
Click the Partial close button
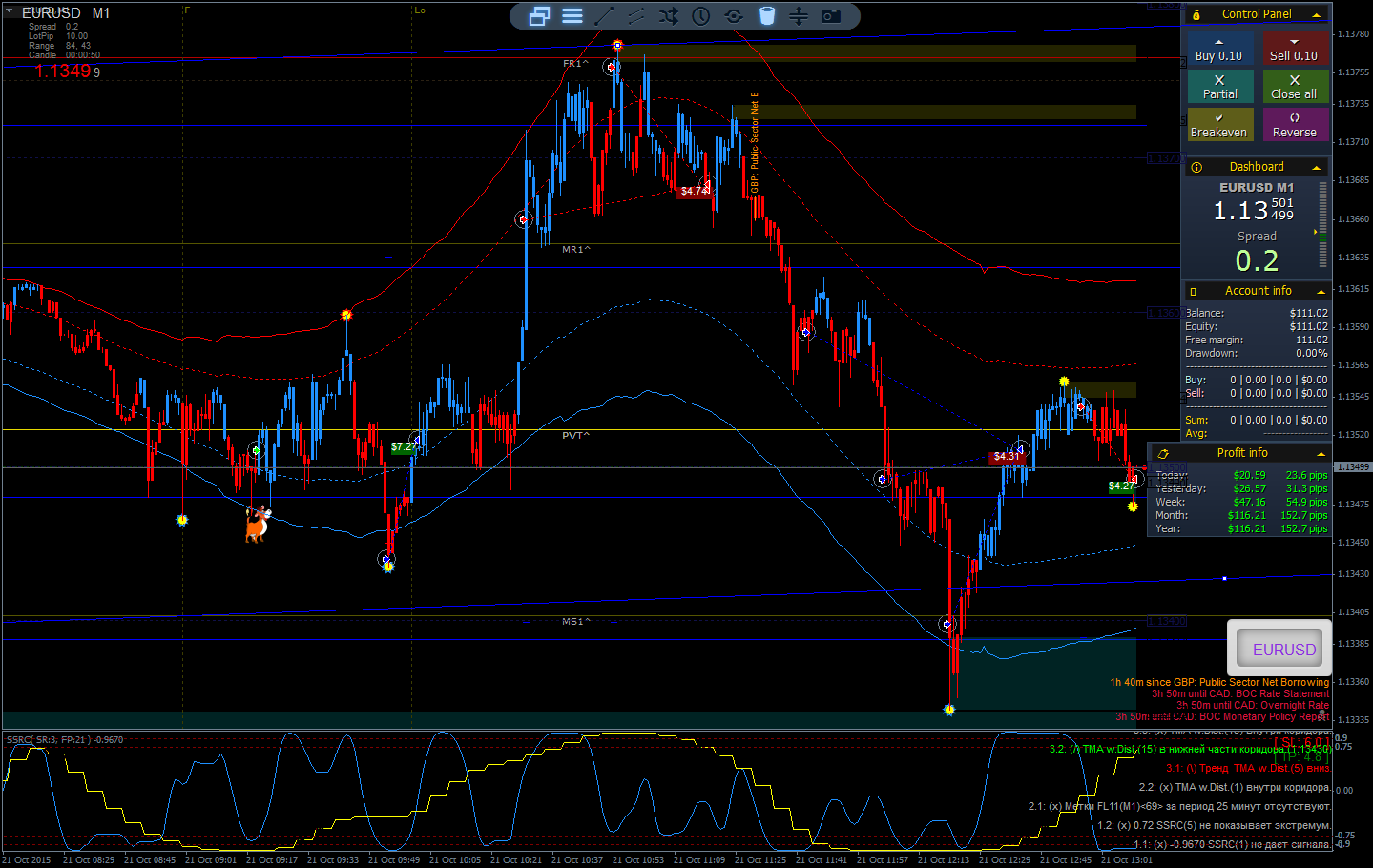tap(1219, 87)
